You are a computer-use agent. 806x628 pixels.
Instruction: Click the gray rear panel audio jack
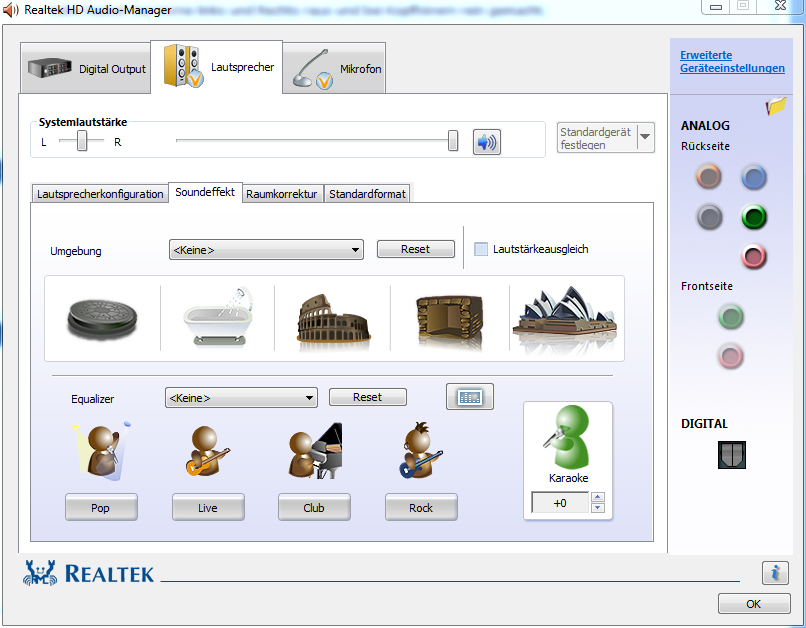(x=709, y=216)
